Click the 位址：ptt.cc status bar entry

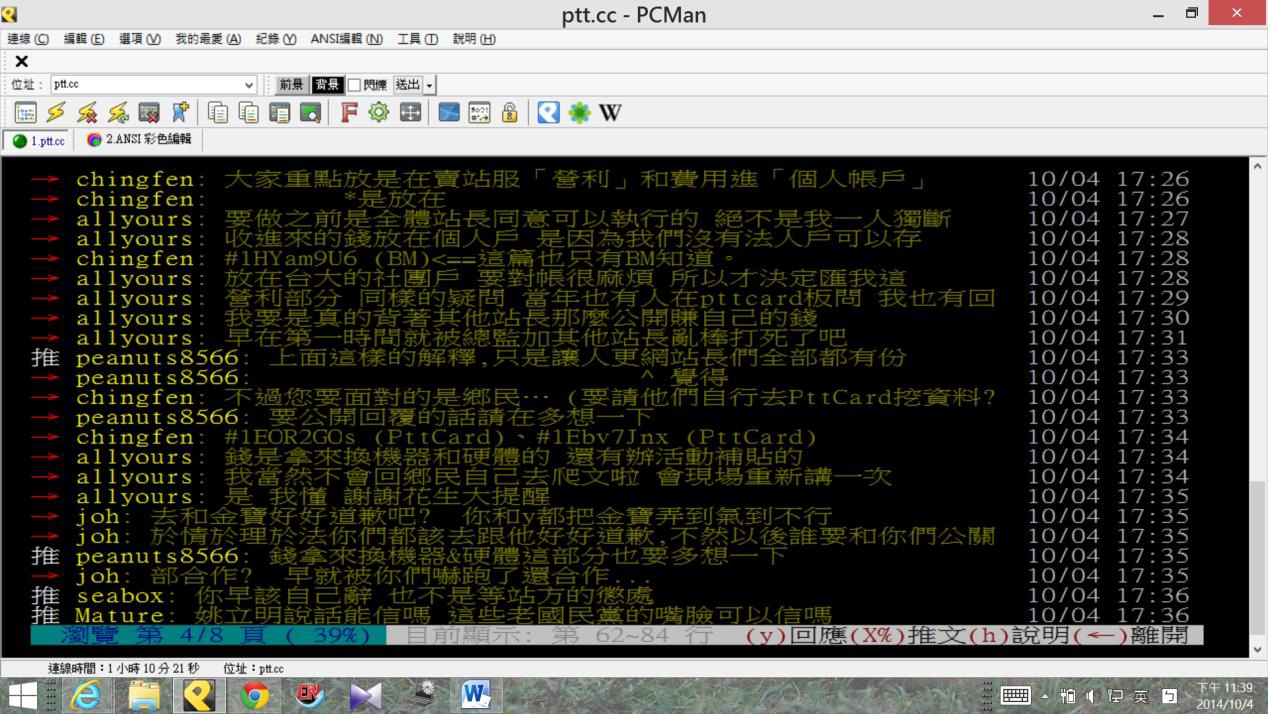pos(253,668)
